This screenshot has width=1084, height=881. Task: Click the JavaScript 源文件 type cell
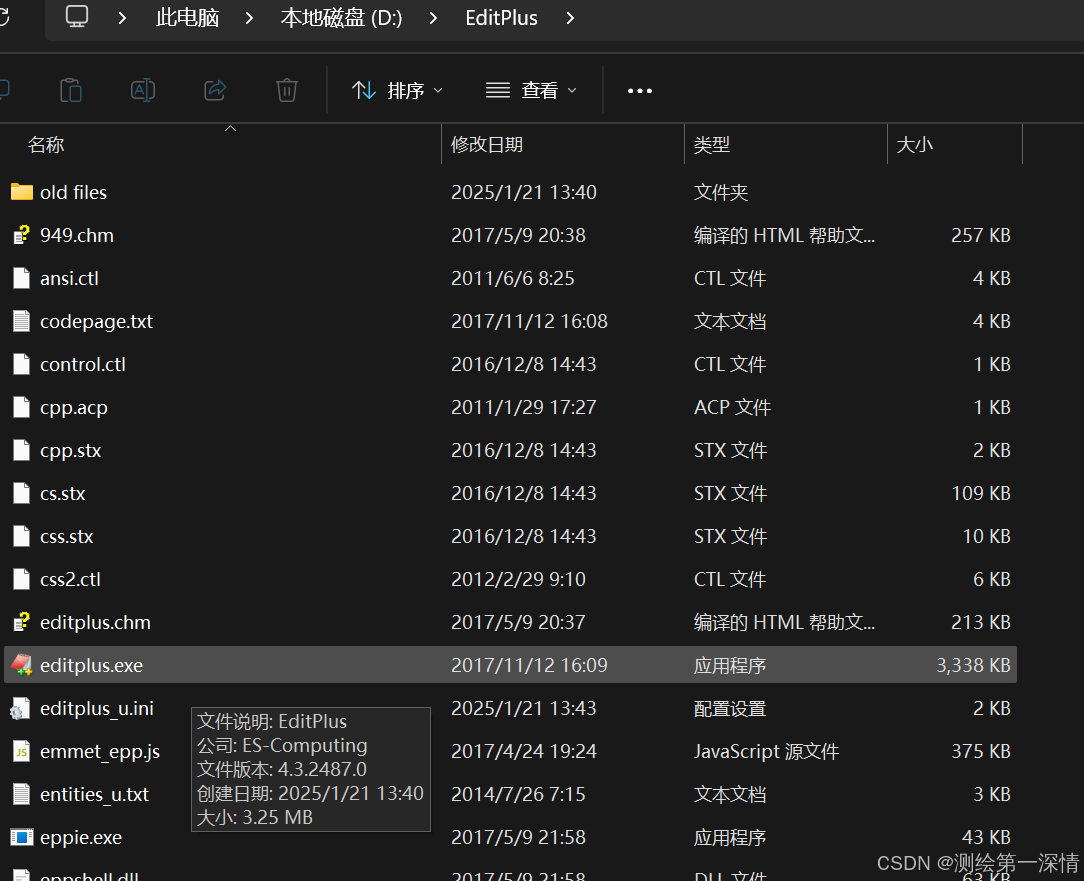(766, 752)
